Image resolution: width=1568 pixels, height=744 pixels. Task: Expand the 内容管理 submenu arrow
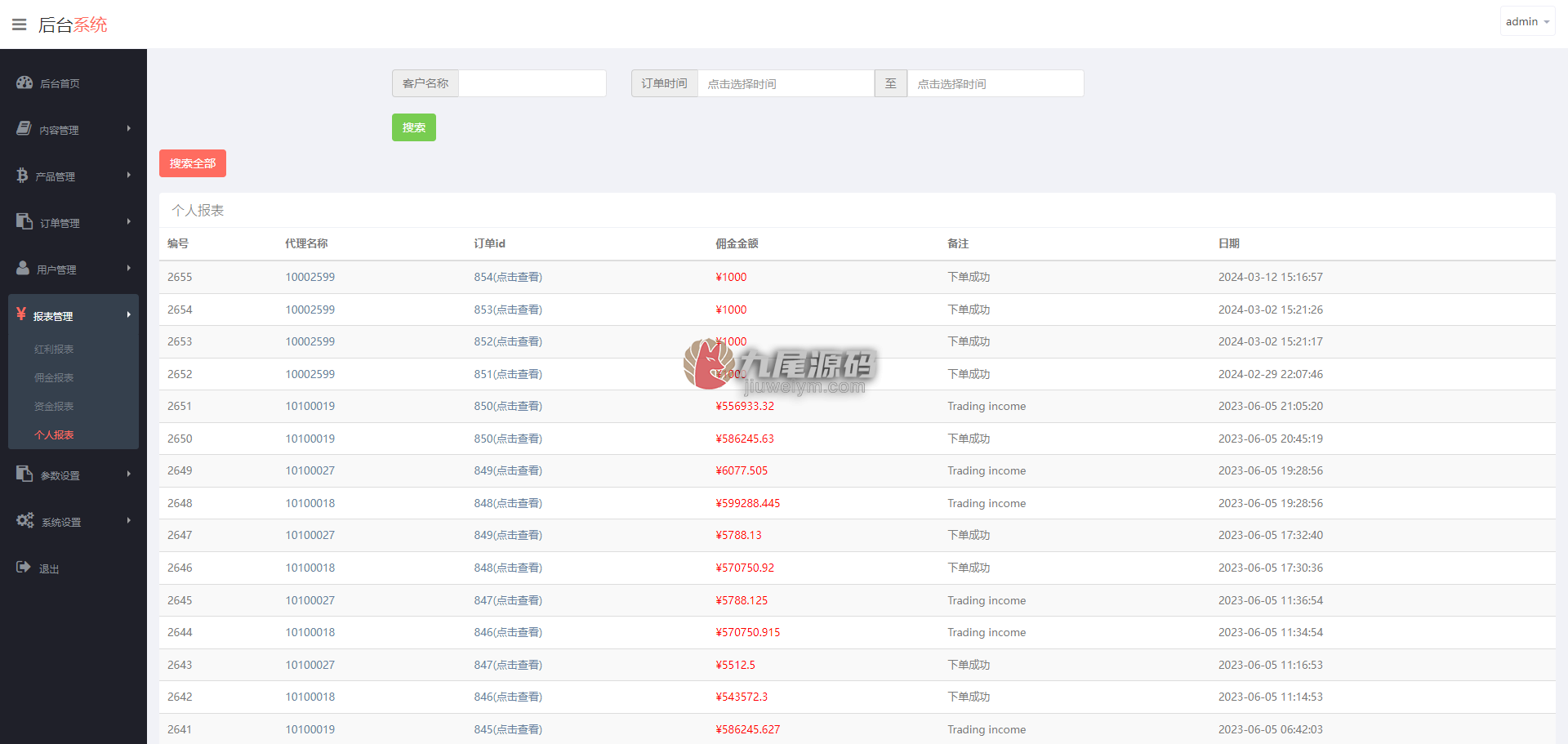click(x=129, y=128)
